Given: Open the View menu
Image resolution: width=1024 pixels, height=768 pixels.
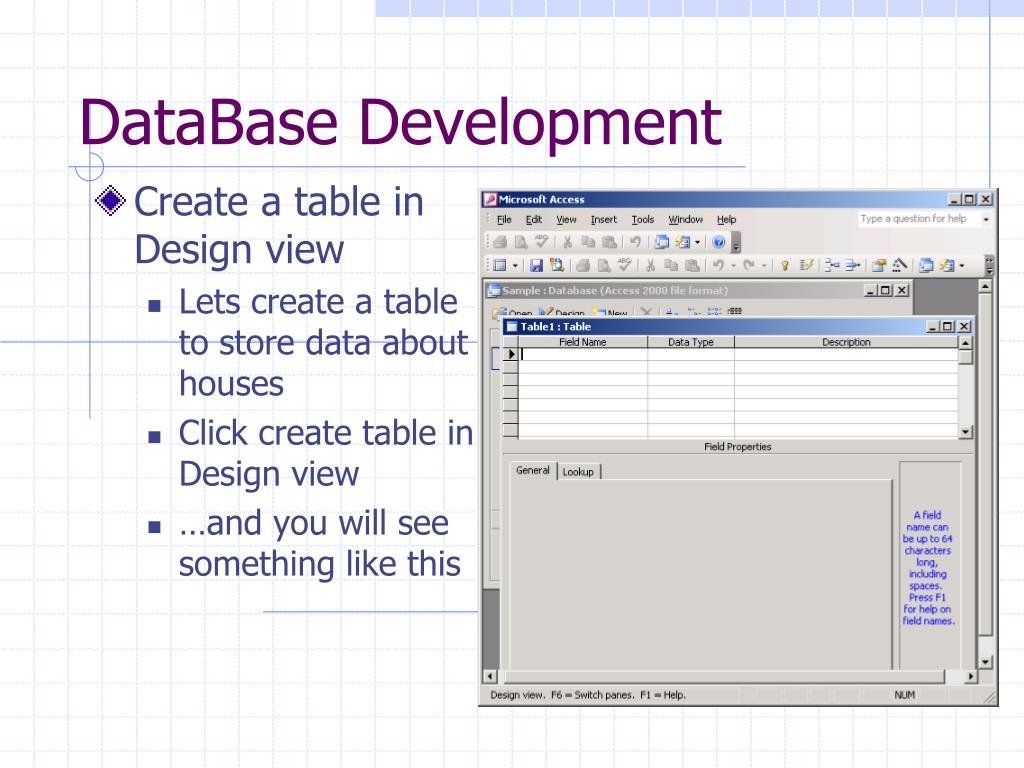Looking at the screenshot, I should (566, 219).
